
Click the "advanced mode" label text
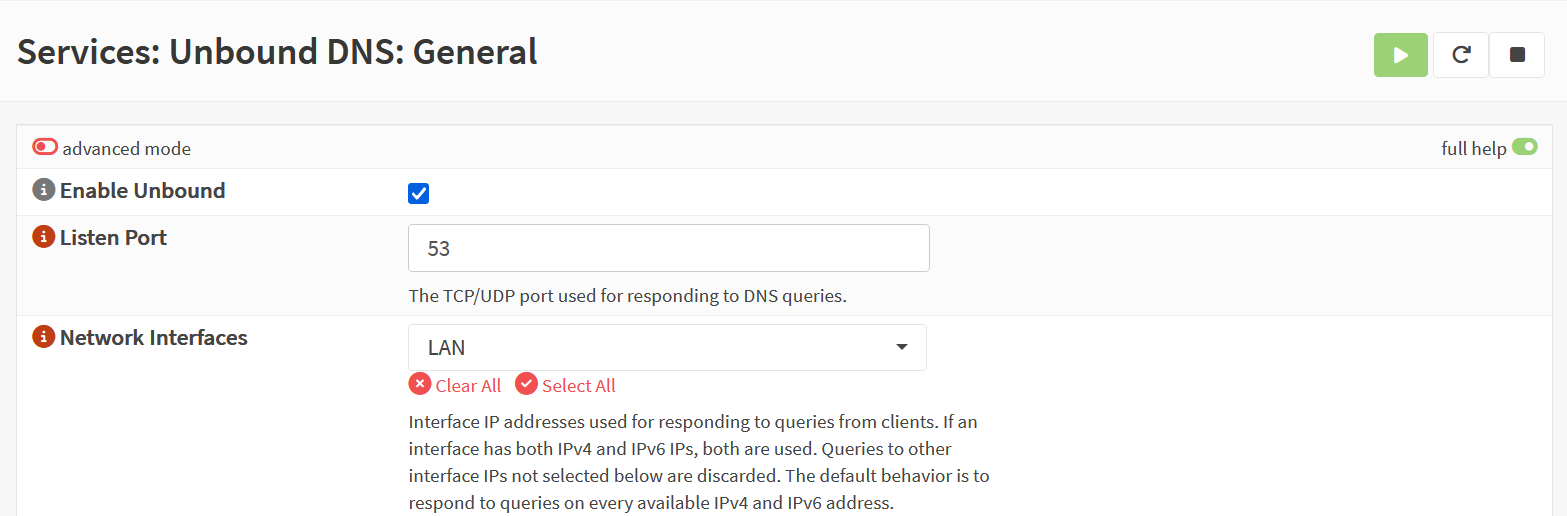point(126,149)
